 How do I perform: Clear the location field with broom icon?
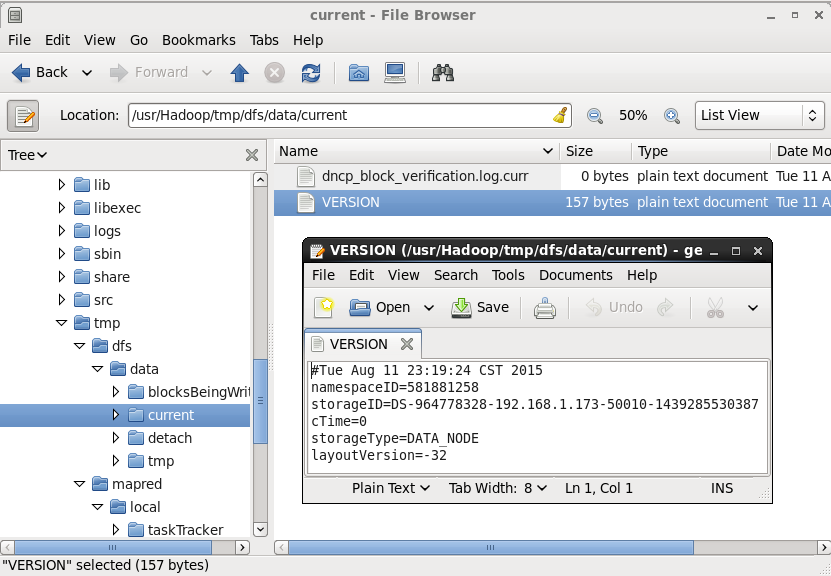560,115
